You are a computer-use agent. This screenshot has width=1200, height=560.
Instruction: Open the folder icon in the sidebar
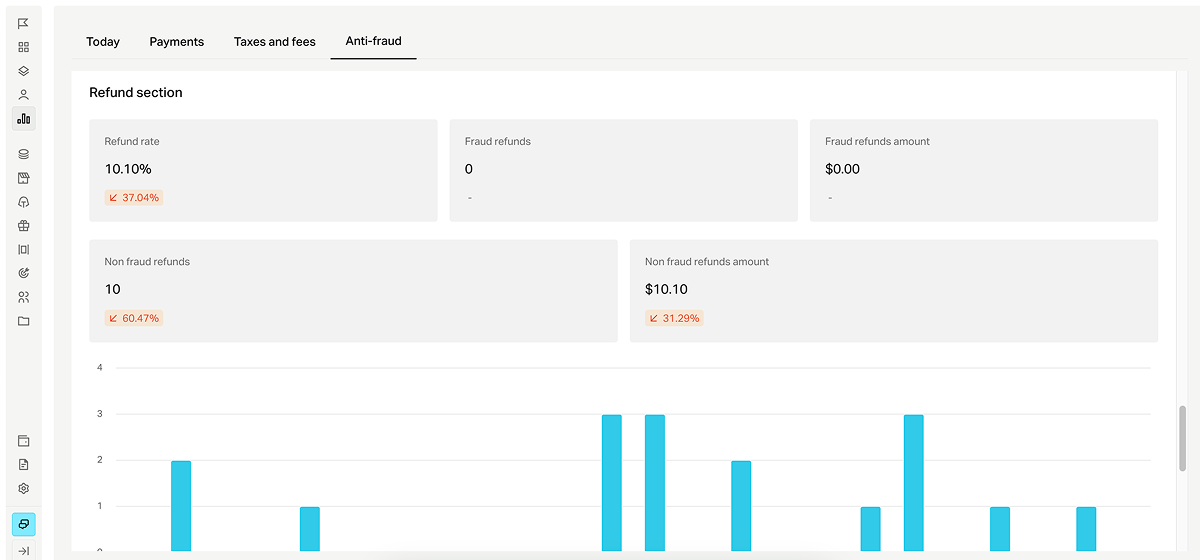point(24,321)
